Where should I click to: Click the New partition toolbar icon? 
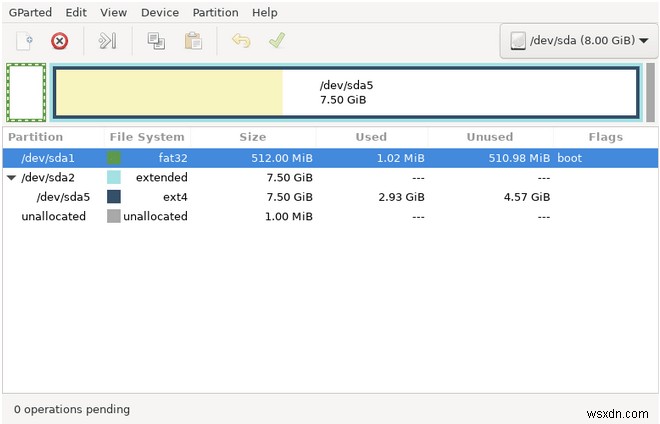(25, 41)
